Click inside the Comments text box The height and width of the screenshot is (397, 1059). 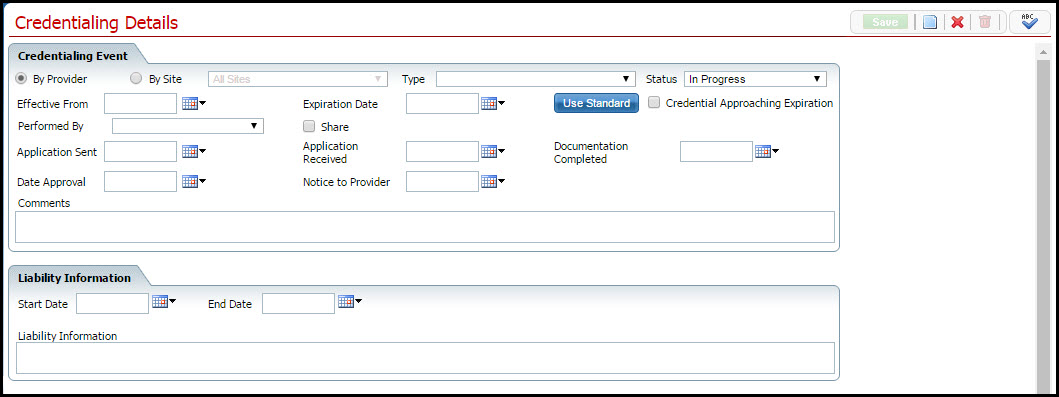pos(425,227)
